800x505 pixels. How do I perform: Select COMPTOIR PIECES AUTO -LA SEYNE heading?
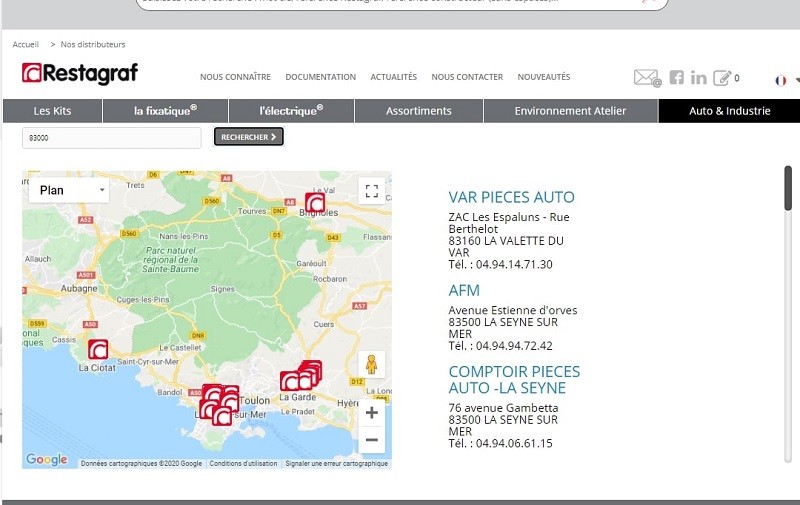[514, 380]
